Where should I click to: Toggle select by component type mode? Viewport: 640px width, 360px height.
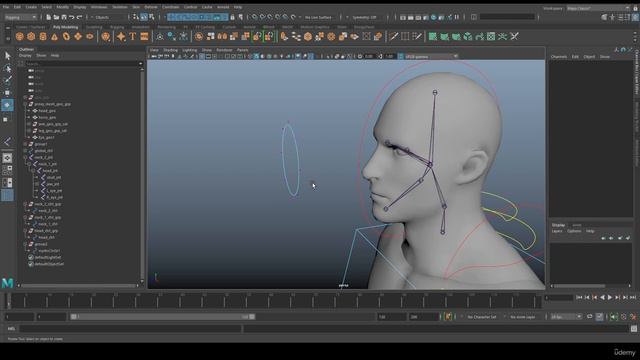[151, 17]
